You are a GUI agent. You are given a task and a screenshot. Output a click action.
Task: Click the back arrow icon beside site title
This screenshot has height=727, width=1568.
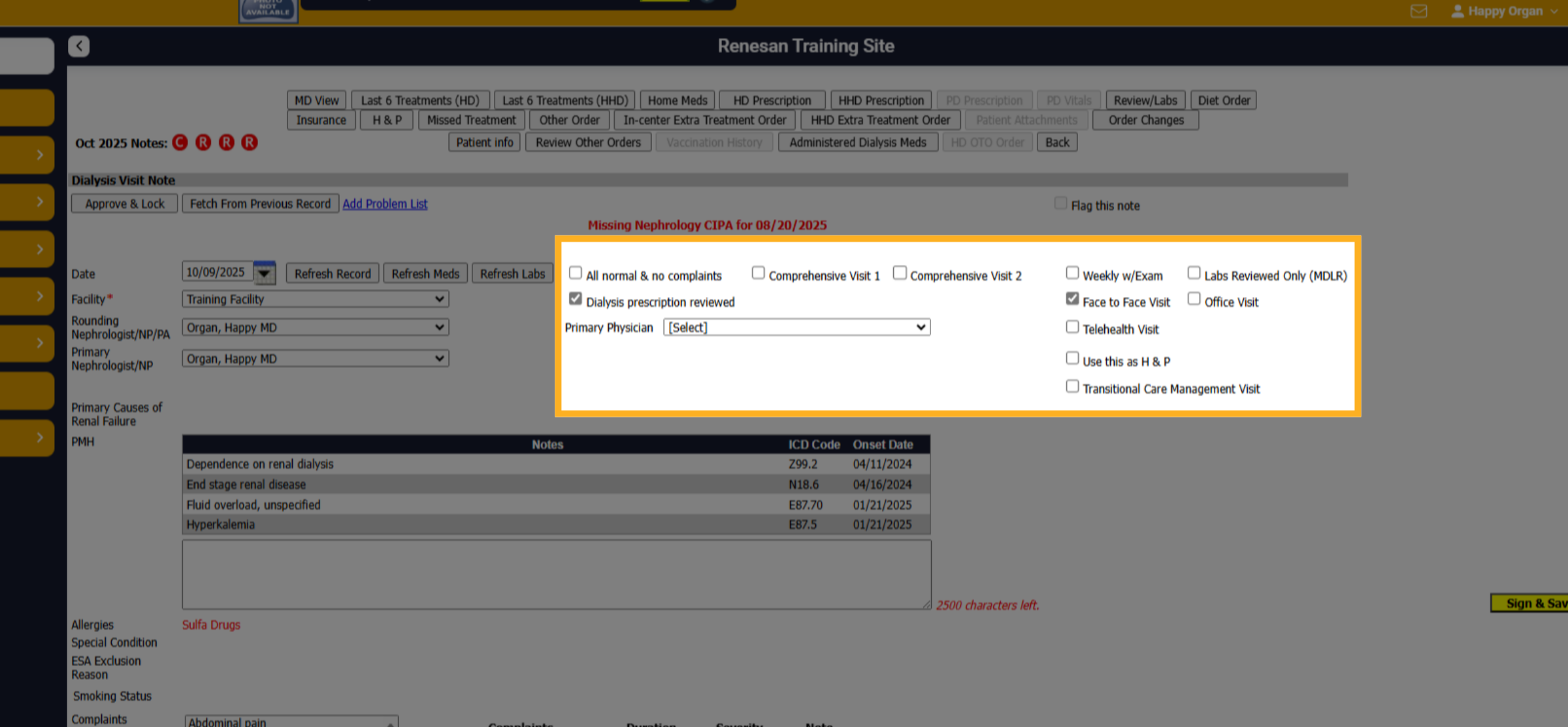point(78,46)
